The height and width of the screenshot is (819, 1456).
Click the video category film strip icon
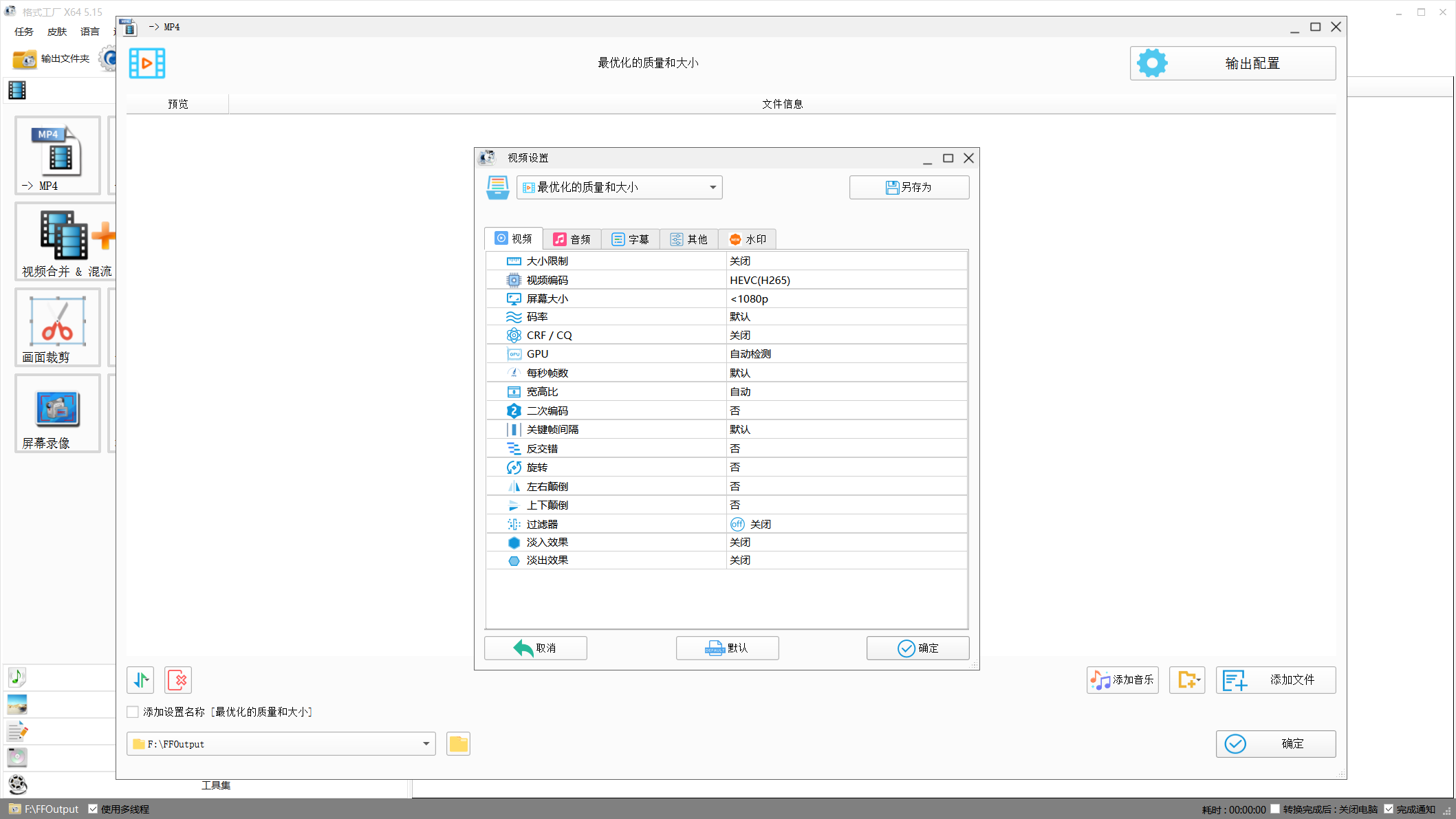(x=17, y=90)
